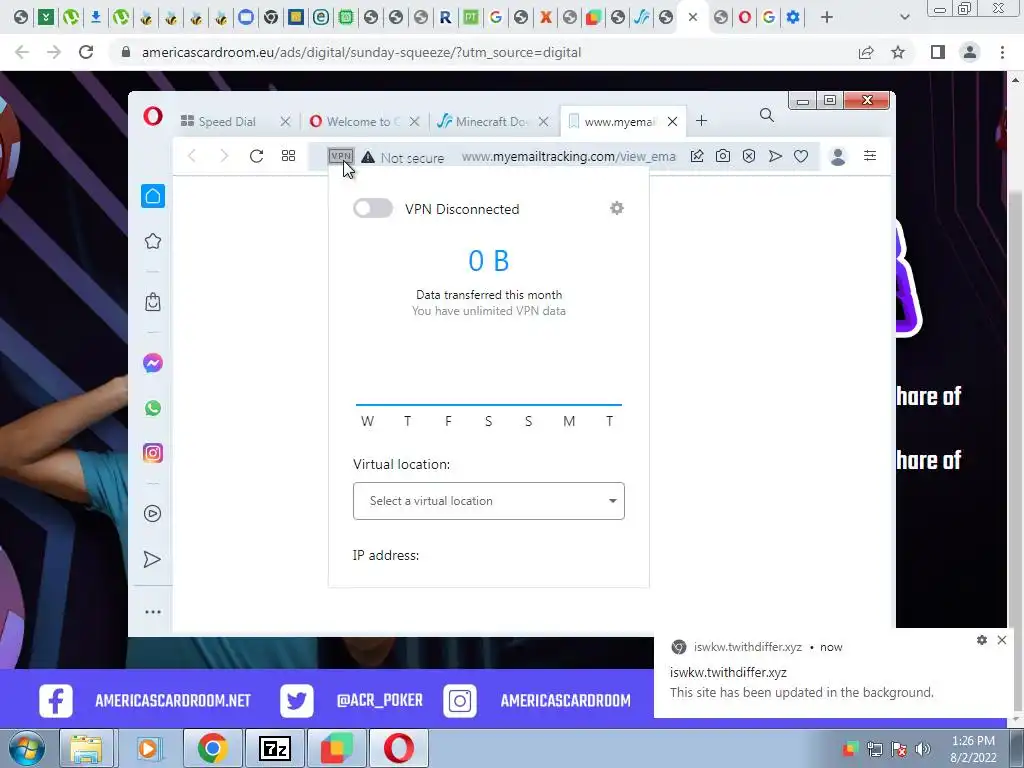Open Opera Speed Dial grid button in toolbar

coord(288,155)
